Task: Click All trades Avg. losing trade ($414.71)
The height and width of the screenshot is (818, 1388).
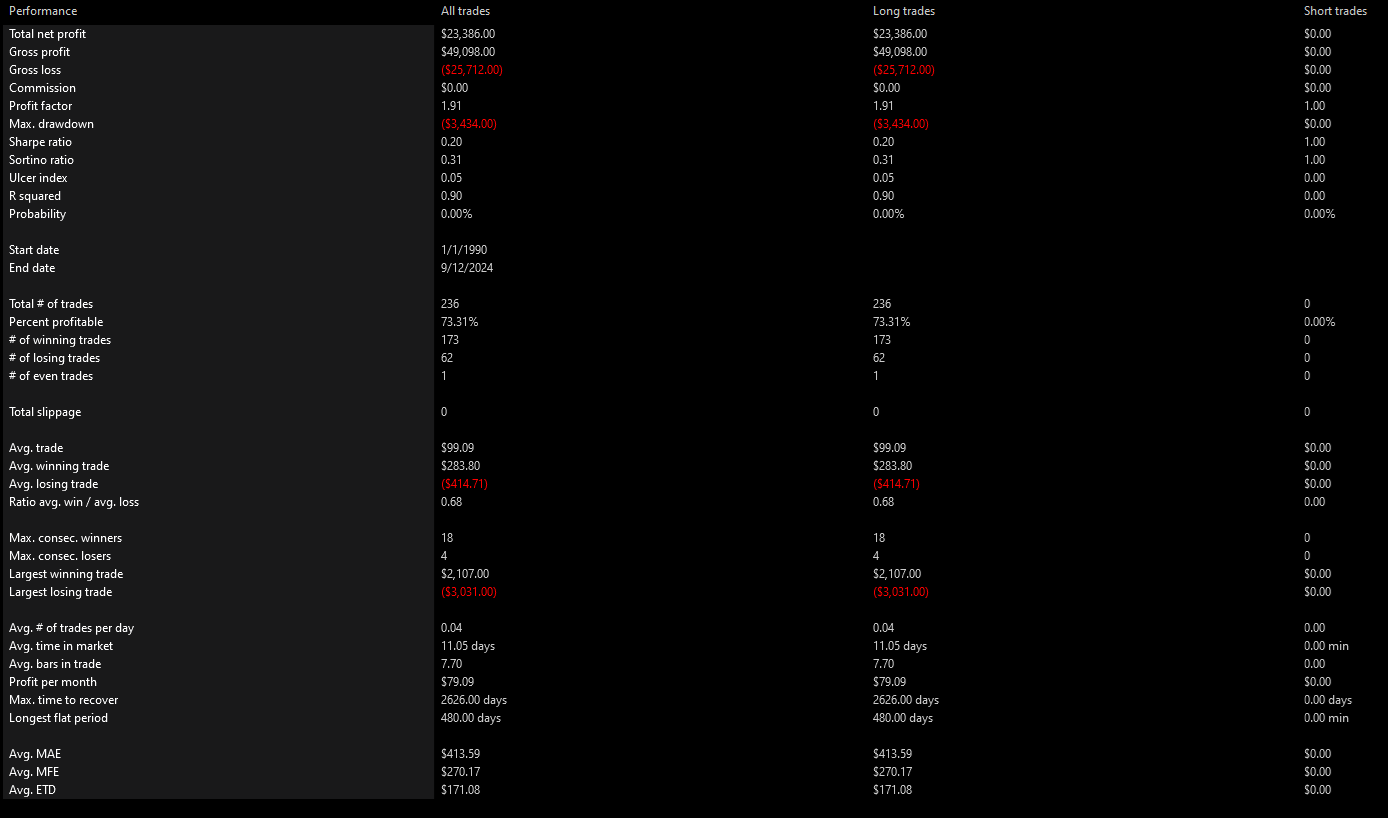Action: [465, 484]
